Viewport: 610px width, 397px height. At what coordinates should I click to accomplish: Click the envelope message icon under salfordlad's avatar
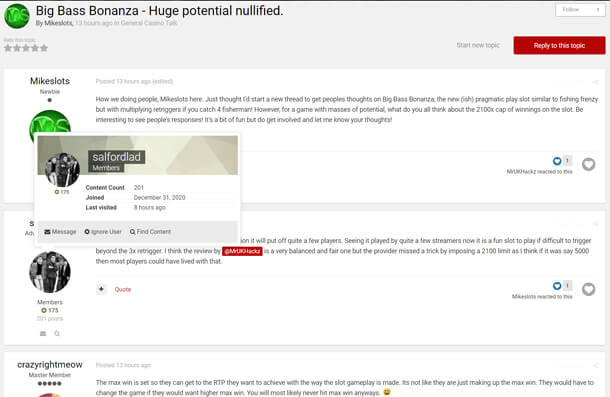[x=43, y=334]
